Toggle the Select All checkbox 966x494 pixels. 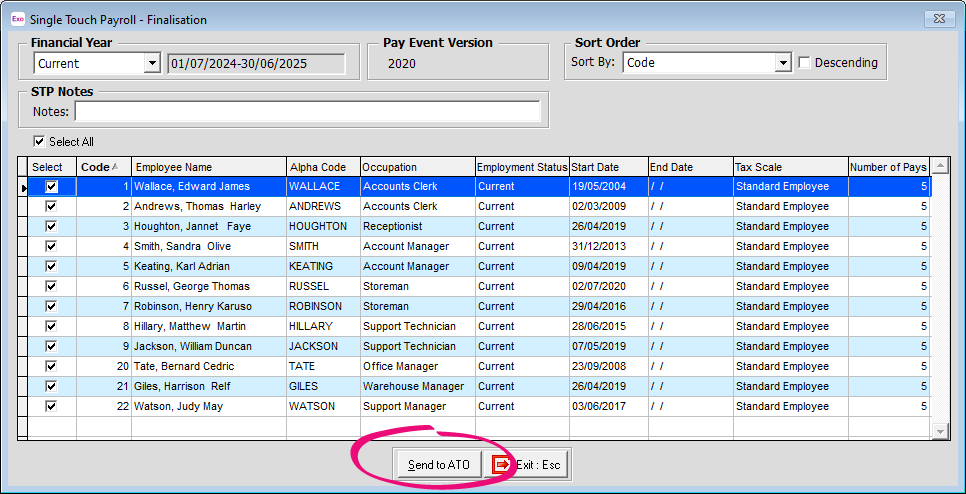click(40, 142)
